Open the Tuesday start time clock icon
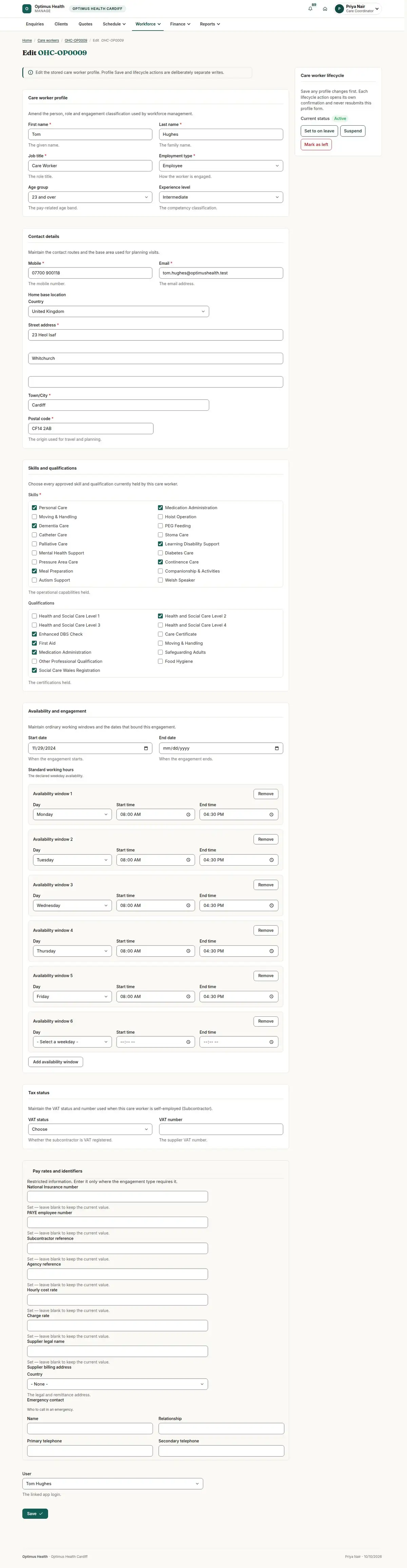The width and height of the screenshot is (407, 1568). click(x=188, y=860)
